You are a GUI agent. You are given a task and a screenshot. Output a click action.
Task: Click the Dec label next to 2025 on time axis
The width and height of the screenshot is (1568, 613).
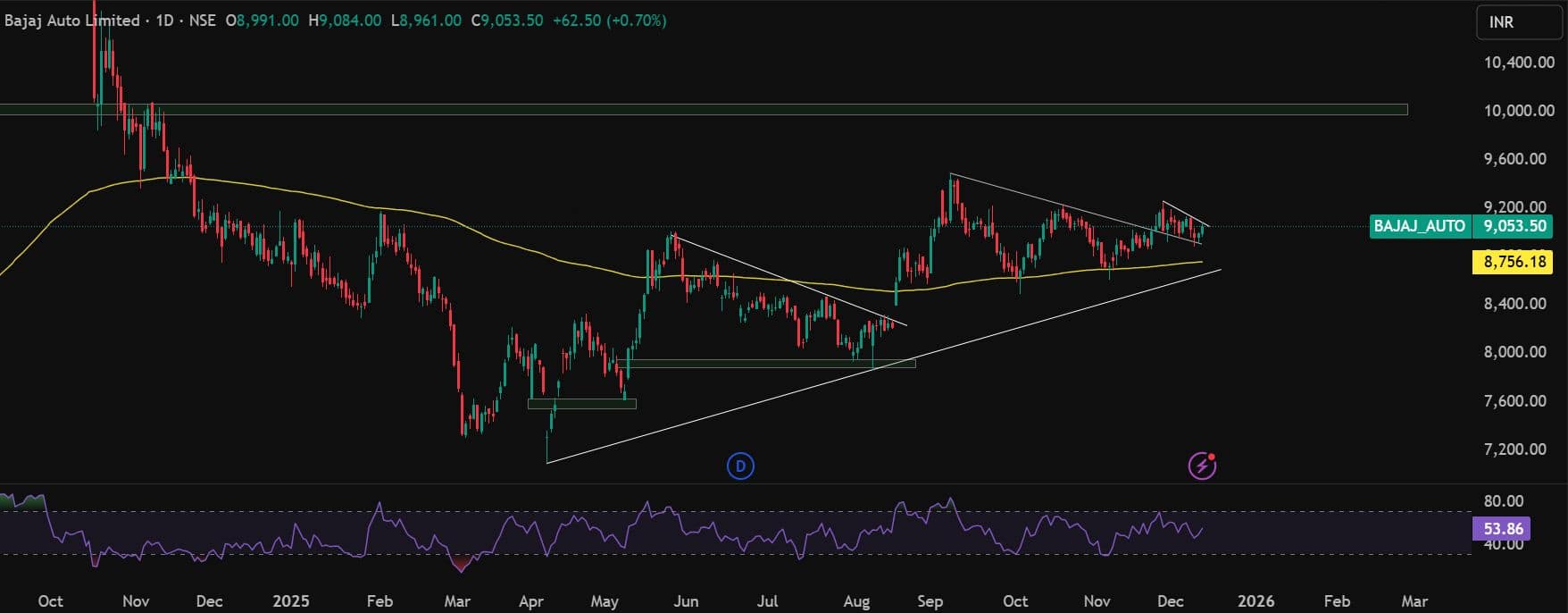tap(209, 601)
